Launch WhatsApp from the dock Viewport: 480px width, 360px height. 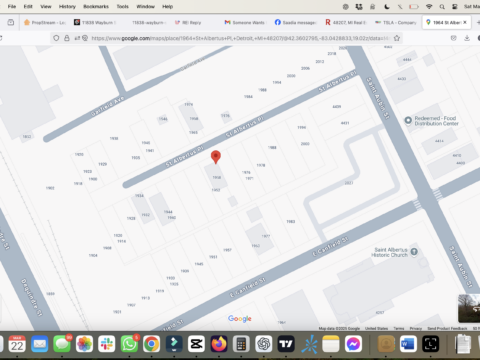[129, 344]
